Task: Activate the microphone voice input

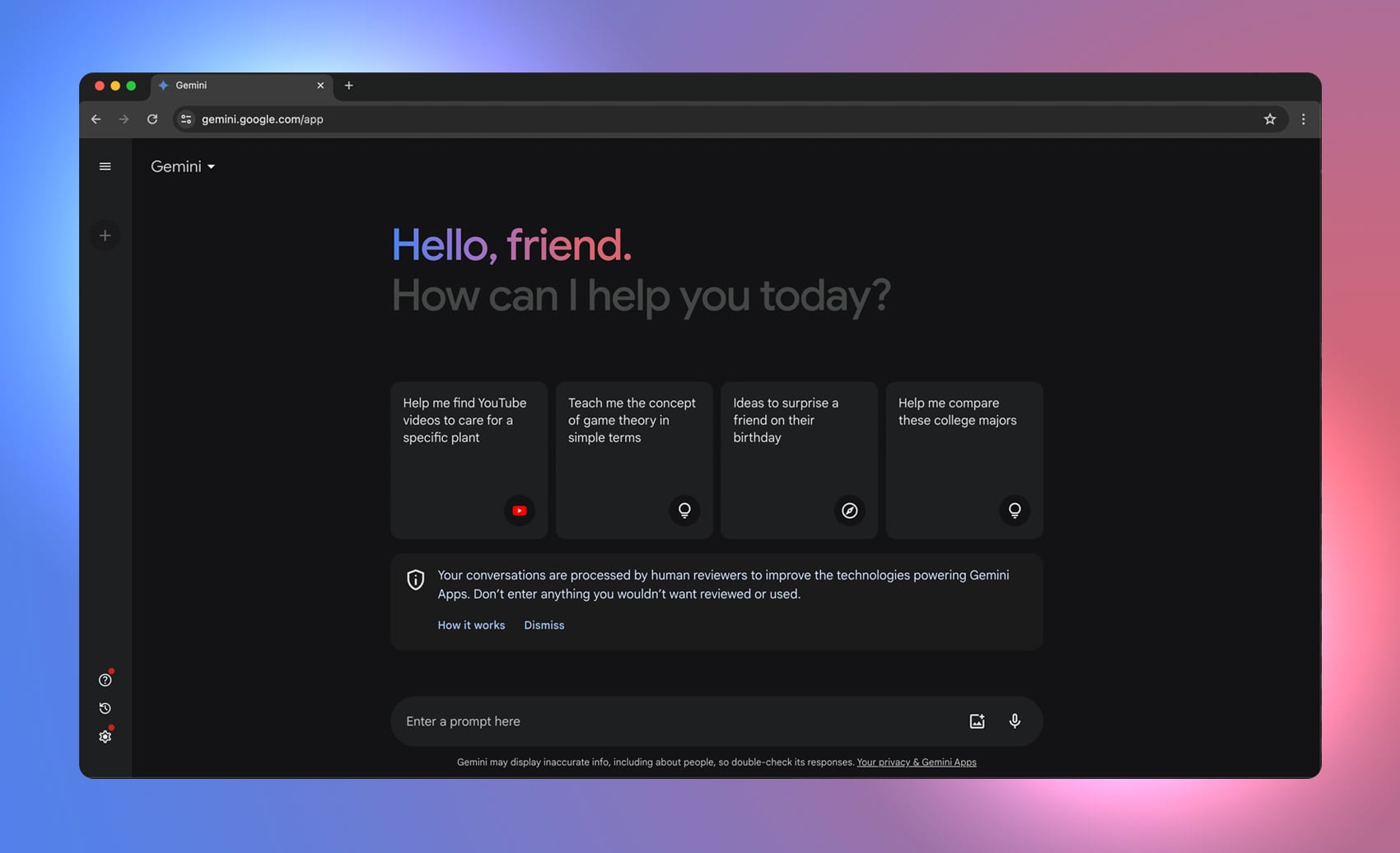Action: (1015, 721)
